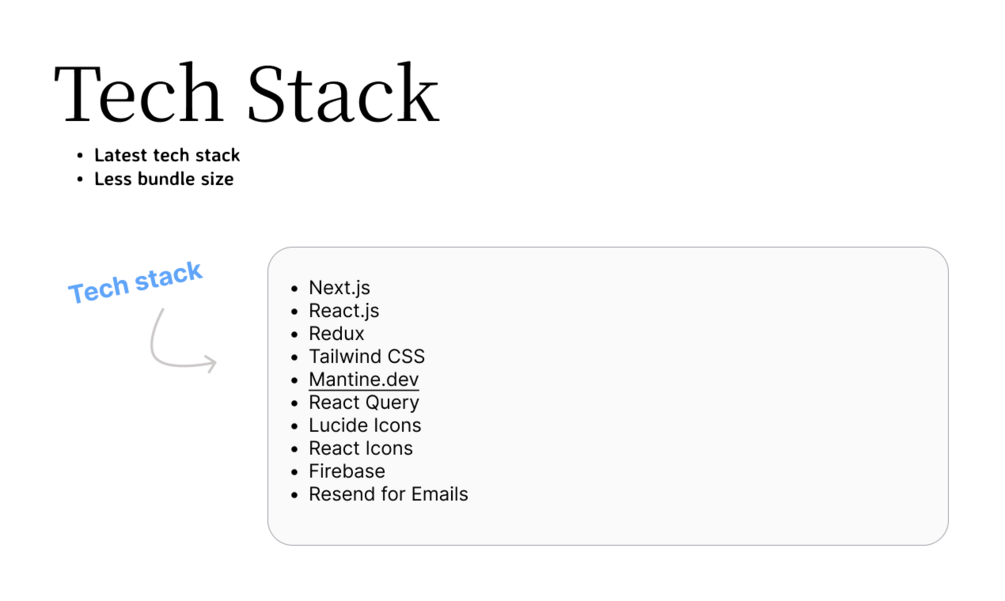Click the bullet dot before Next.js
The image size is (1005, 601).
tap(294, 289)
